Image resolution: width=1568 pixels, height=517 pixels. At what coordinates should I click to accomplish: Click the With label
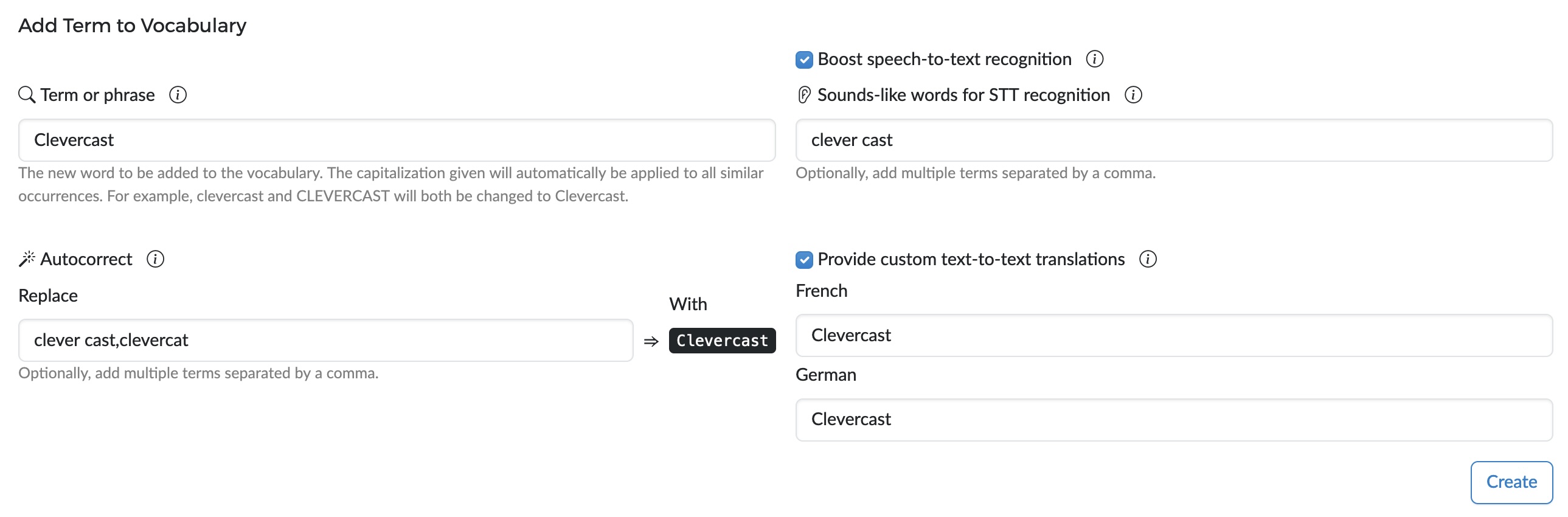click(688, 305)
